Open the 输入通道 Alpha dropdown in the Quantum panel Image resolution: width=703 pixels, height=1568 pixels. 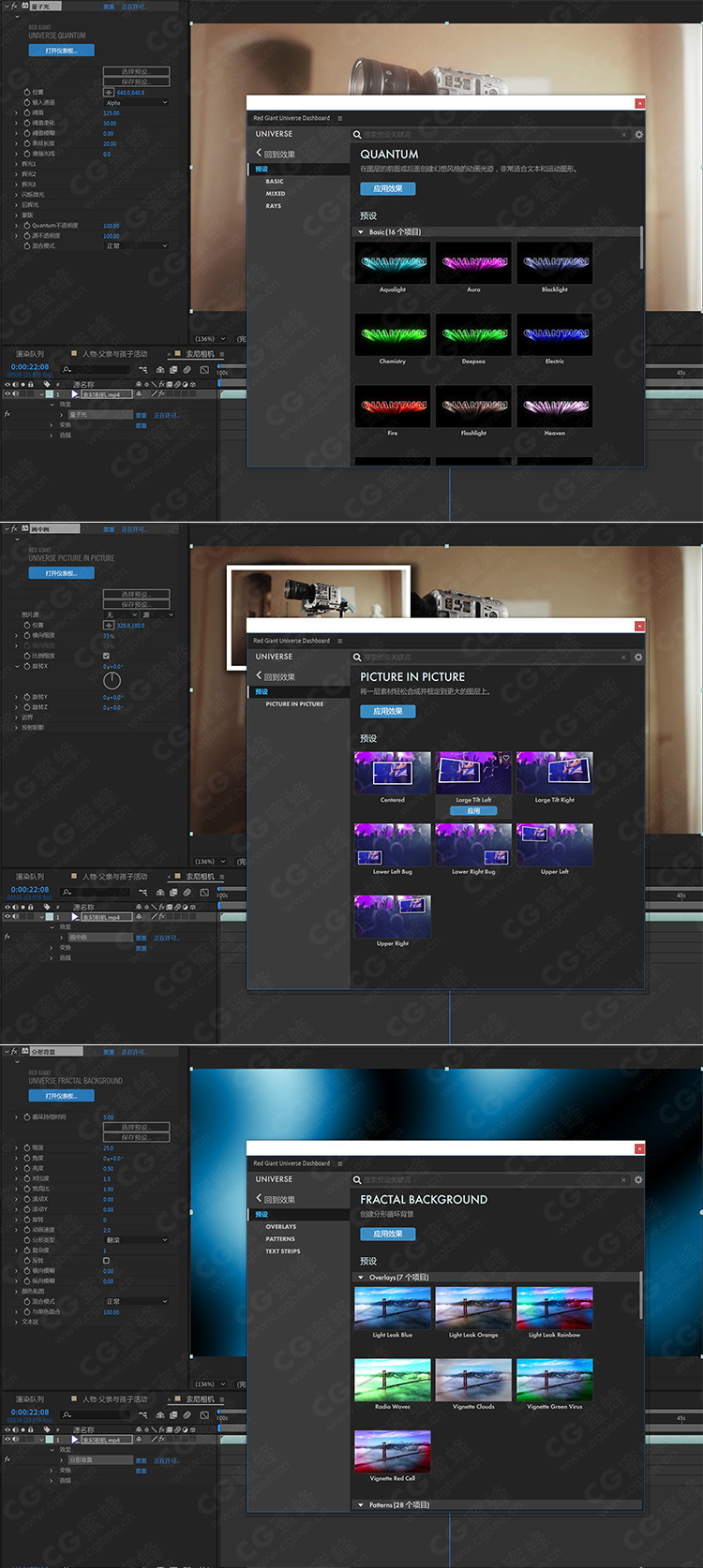tap(136, 102)
